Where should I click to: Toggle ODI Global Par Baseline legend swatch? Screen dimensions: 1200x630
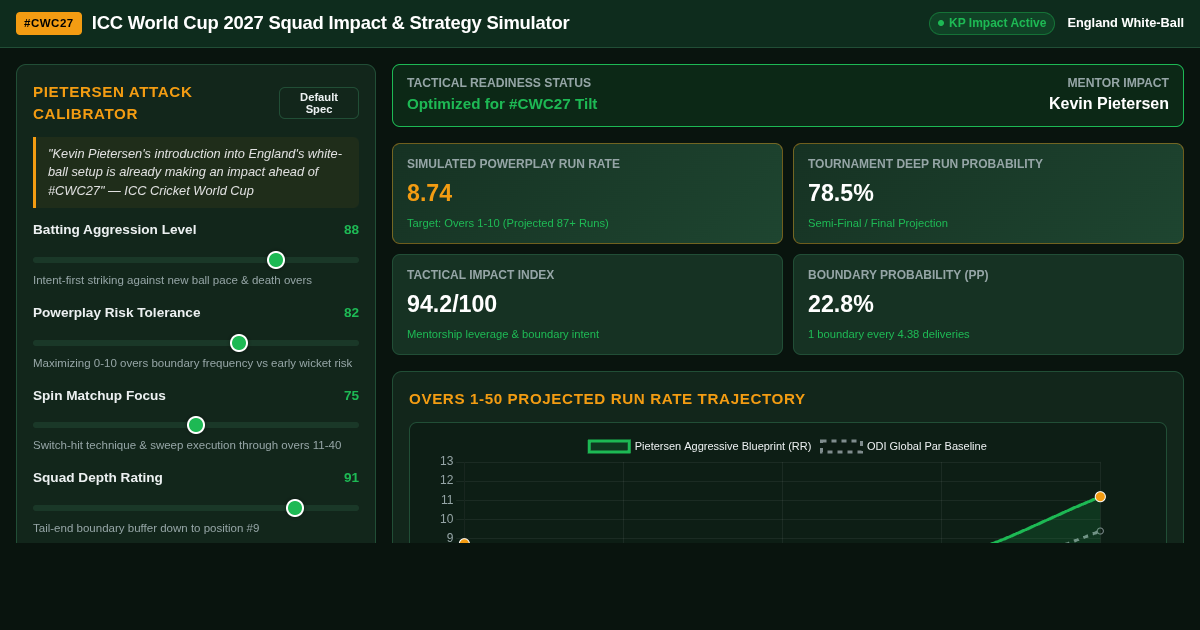[x=841, y=446]
